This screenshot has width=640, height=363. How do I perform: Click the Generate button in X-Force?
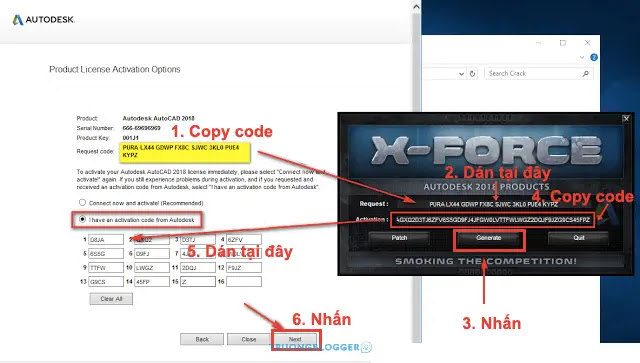[489, 238]
